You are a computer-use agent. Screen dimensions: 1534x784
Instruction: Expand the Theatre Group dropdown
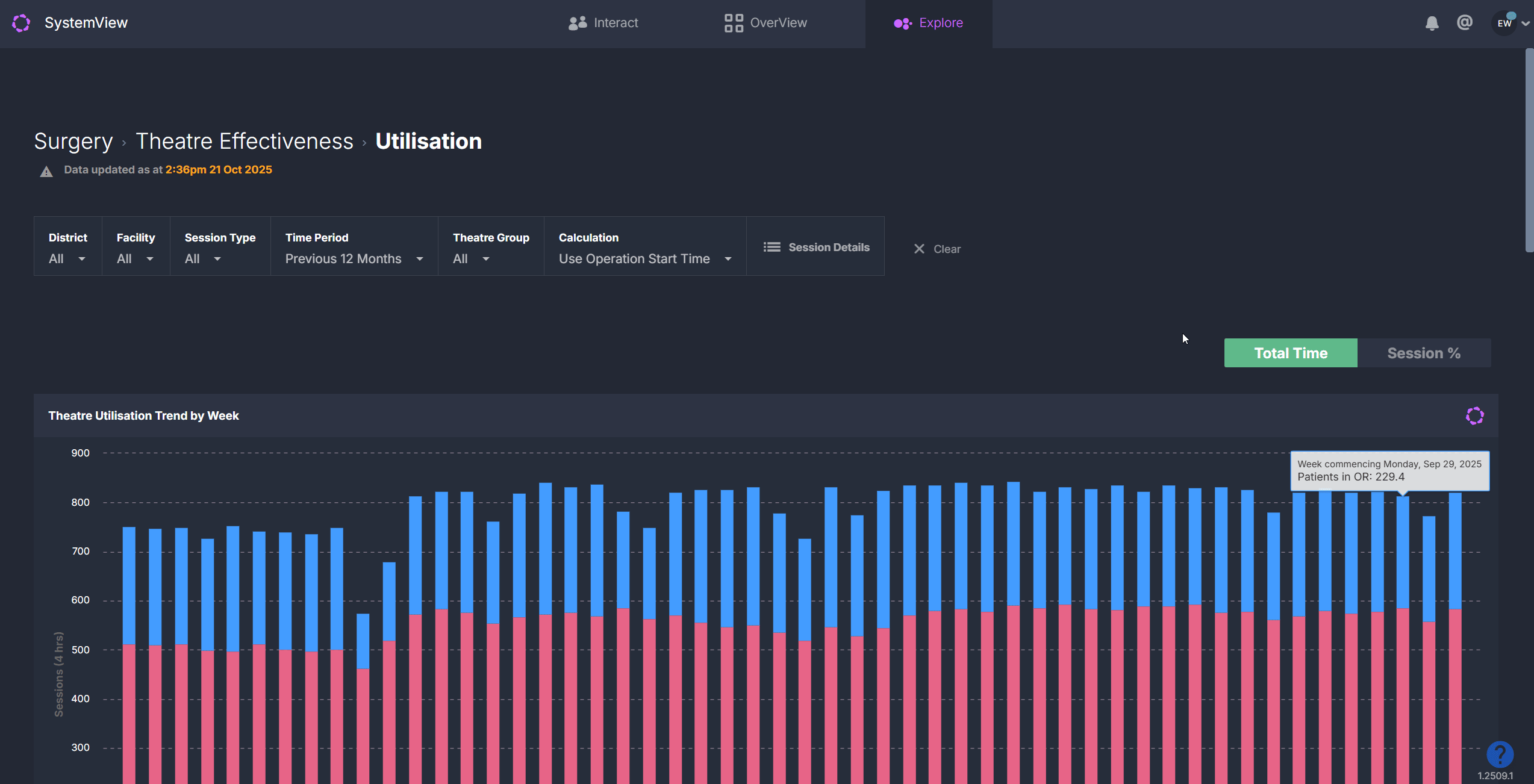pos(471,259)
